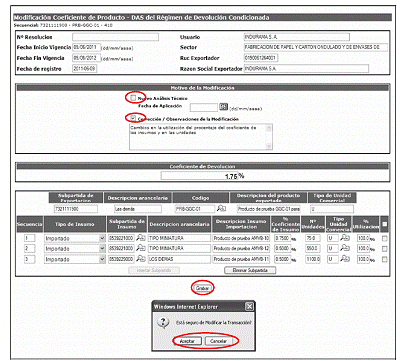Viewport: 405px width, 361px height.
Task: Click the Grabar button
Action: (x=203, y=288)
